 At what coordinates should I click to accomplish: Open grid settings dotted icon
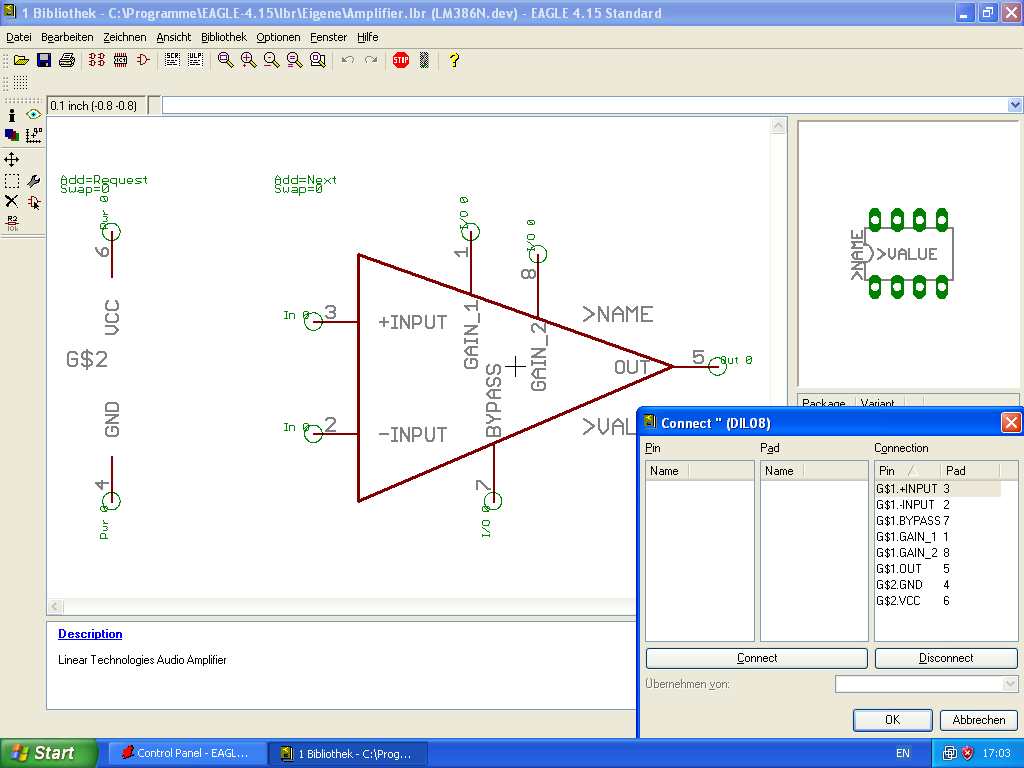(x=20, y=82)
